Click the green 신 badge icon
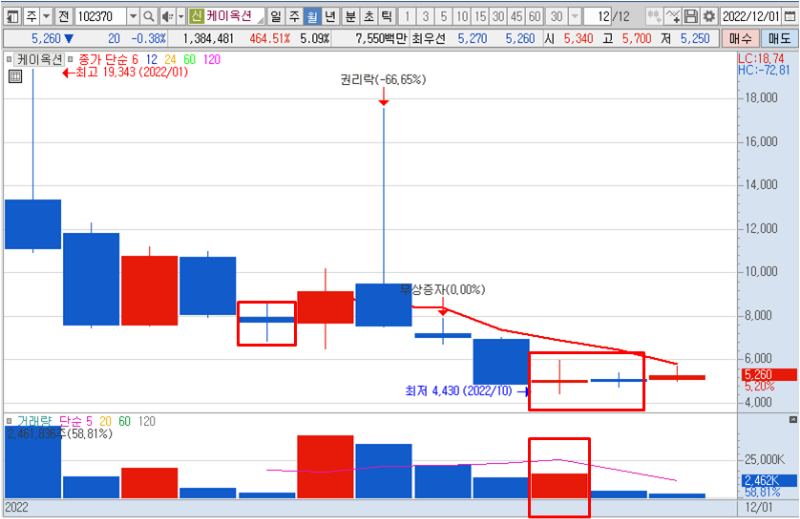This screenshot has height=519, width=800. point(196,16)
